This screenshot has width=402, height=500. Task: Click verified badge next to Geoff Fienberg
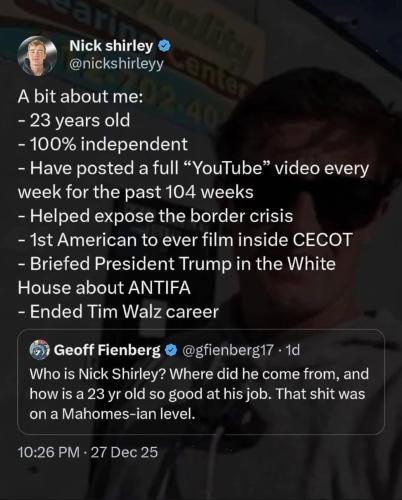click(171, 350)
